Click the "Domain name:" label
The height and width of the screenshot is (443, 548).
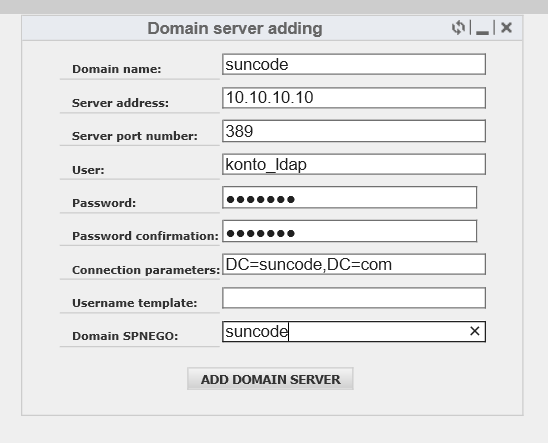[117, 69]
